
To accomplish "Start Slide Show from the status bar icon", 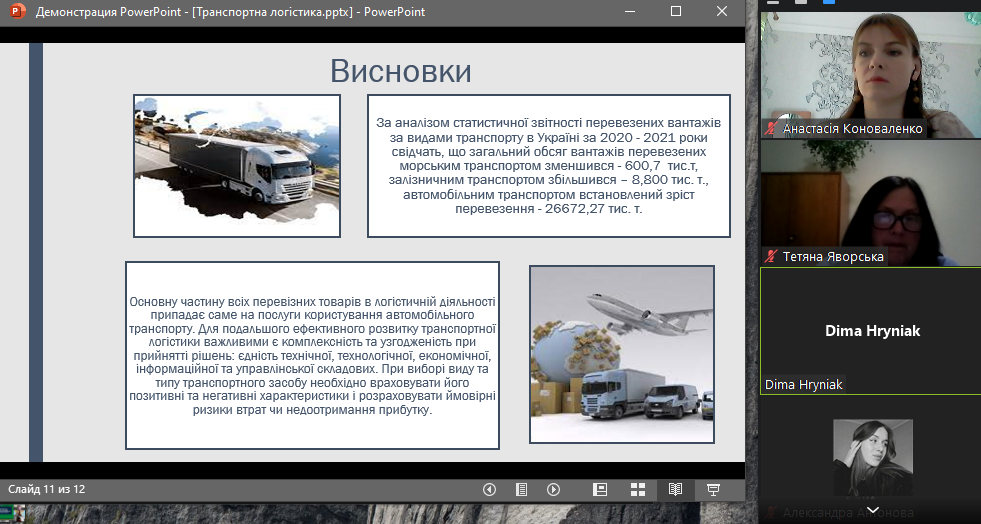I will point(713,489).
